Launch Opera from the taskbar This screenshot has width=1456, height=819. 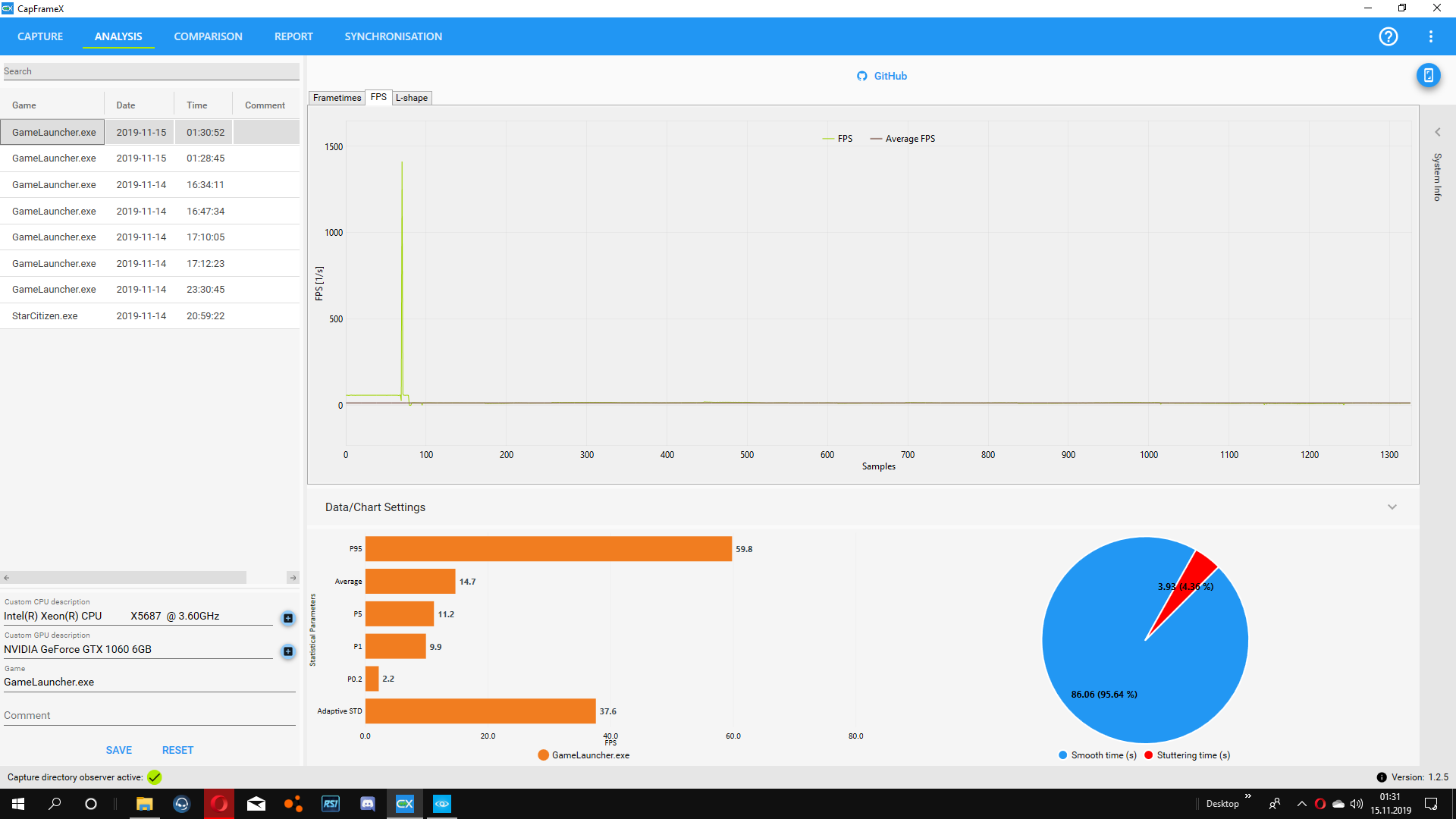(x=219, y=804)
